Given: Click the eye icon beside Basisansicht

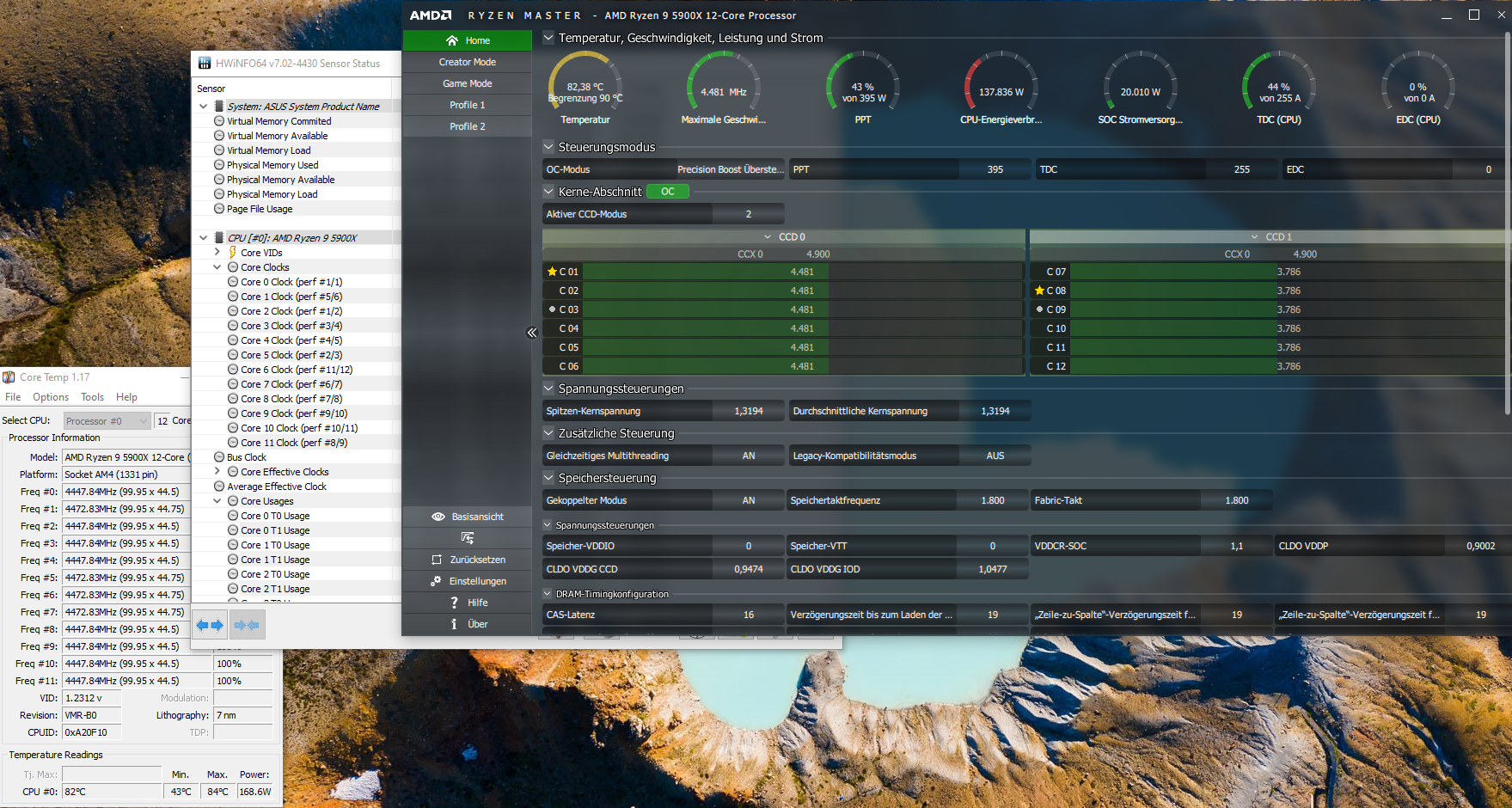Looking at the screenshot, I should (438, 517).
